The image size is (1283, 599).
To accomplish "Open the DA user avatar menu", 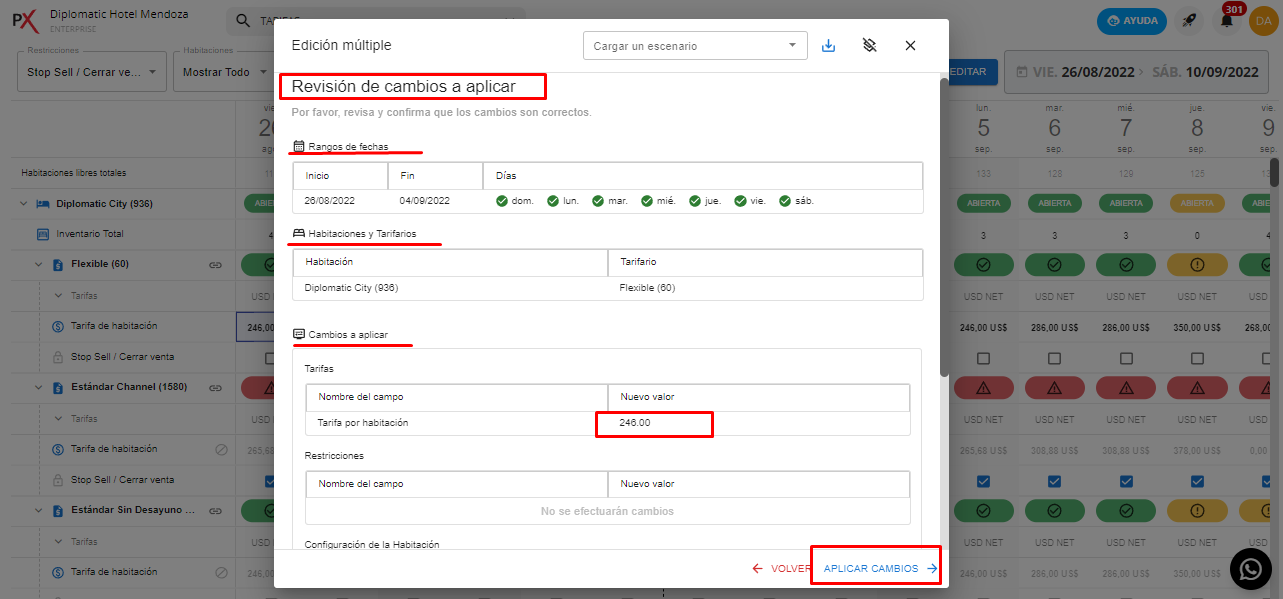I will pos(1262,21).
